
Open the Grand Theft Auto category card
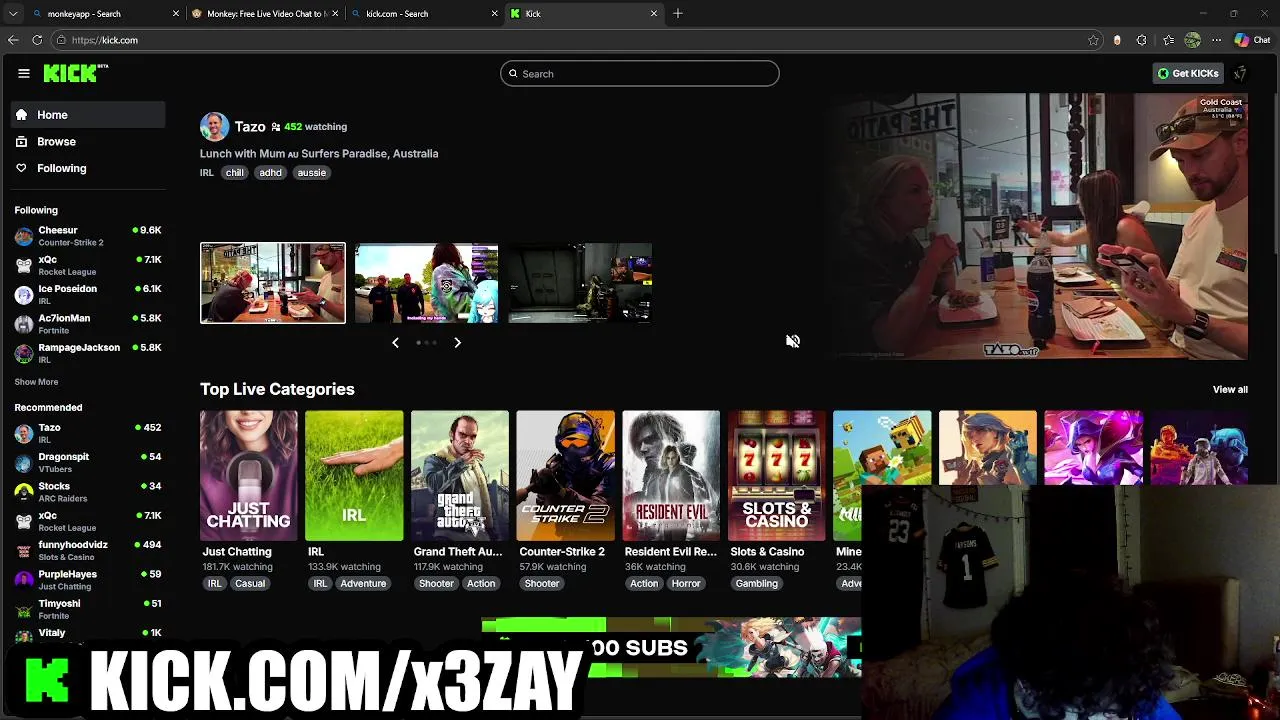[460, 476]
